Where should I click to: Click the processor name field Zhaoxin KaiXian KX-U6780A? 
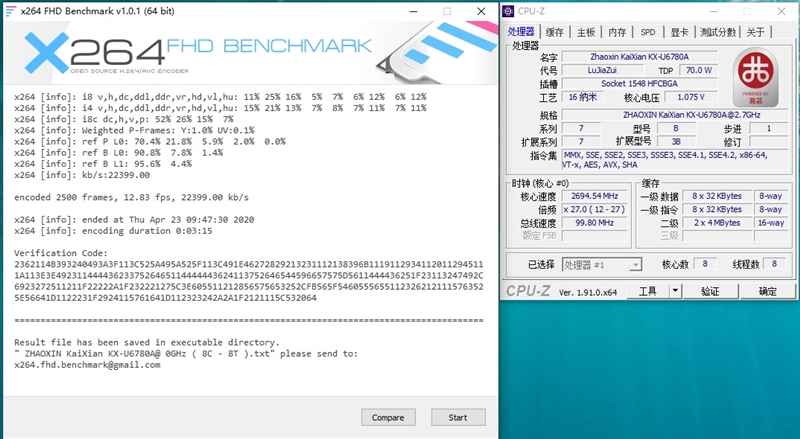tap(640, 57)
